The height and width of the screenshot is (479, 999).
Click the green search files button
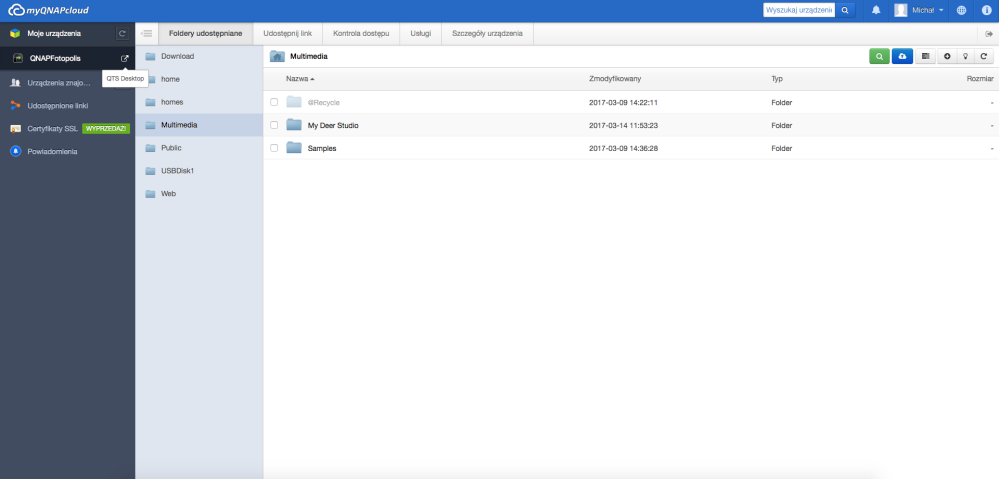click(879, 57)
